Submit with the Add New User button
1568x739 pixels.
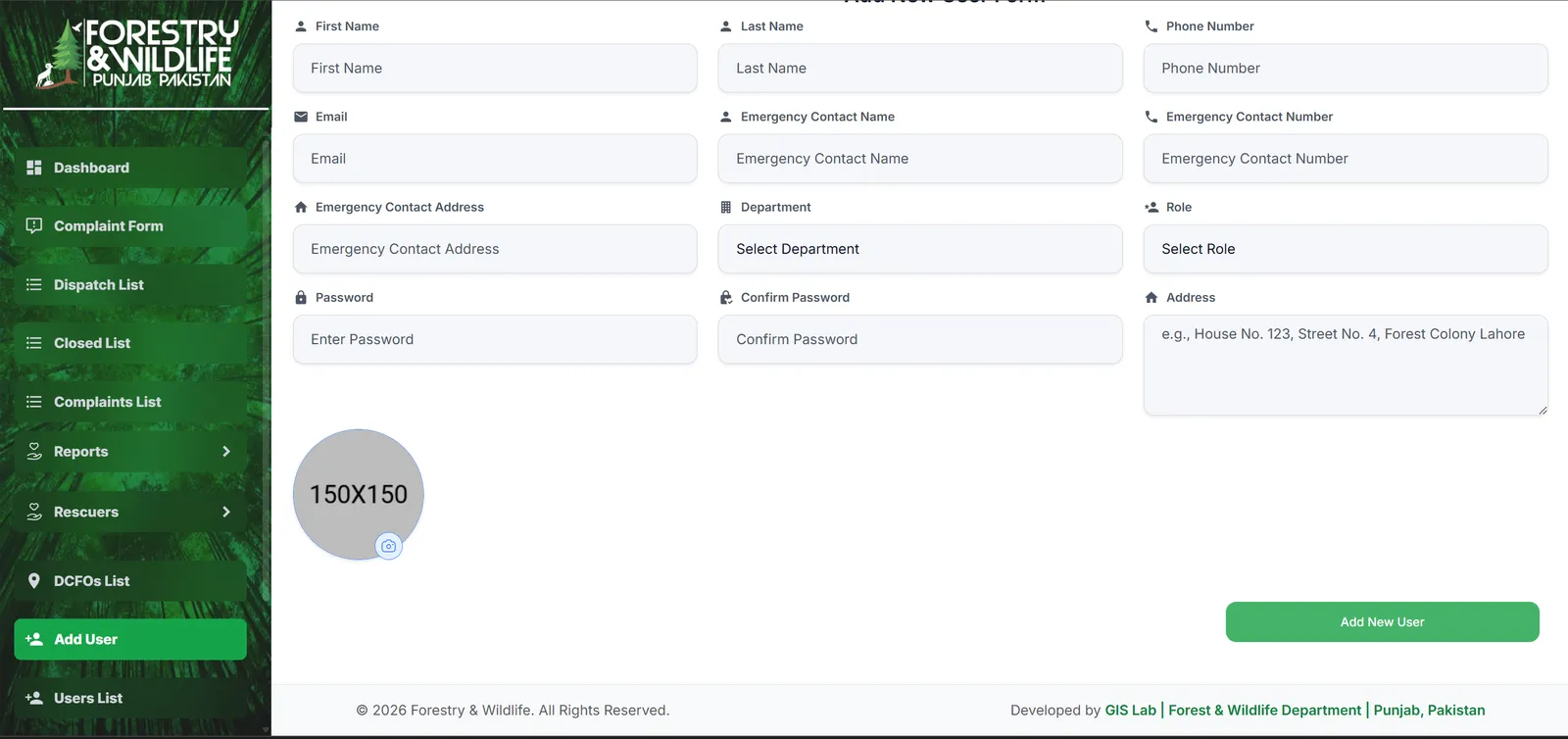(1382, 622)
